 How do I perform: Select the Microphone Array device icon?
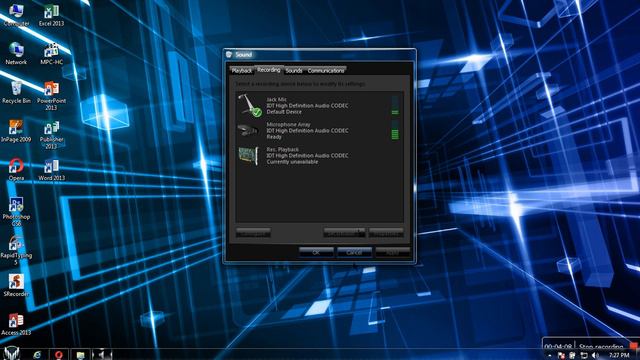coord(248,130)
